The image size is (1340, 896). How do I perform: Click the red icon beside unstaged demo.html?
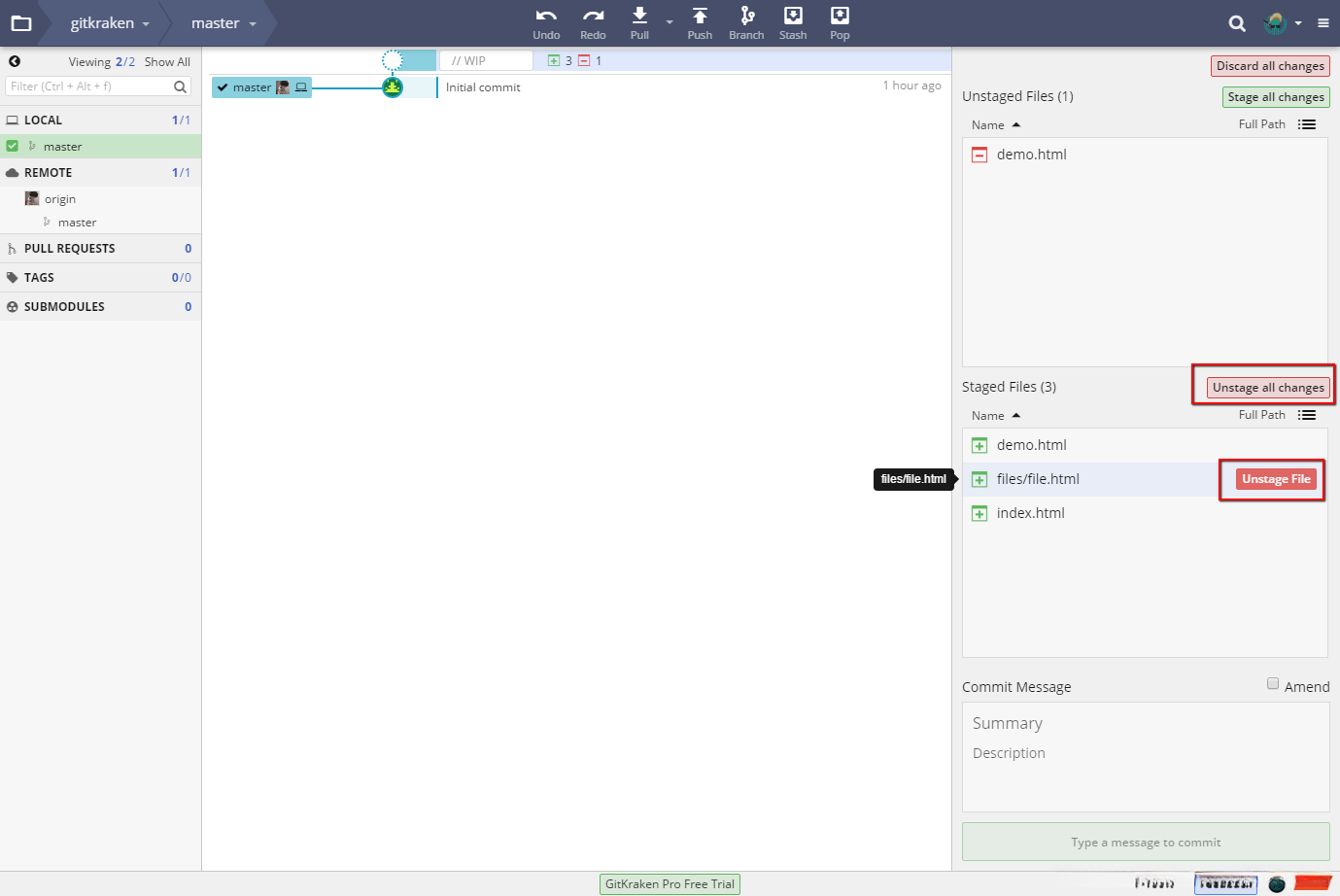click(x=979, y=155)
